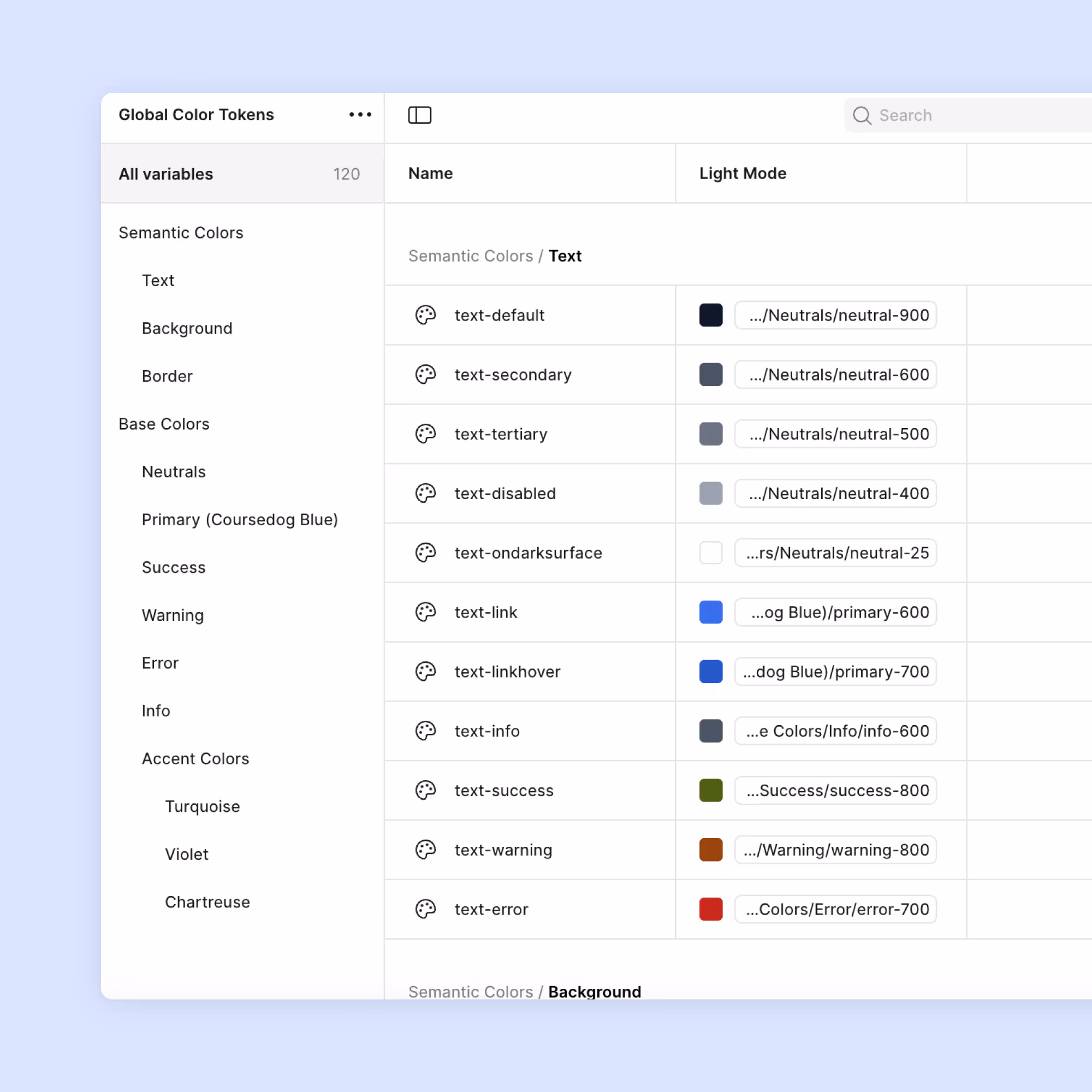Click the text-default color swatch
Screen dimensions: 1092x1092
coord(711,316)
